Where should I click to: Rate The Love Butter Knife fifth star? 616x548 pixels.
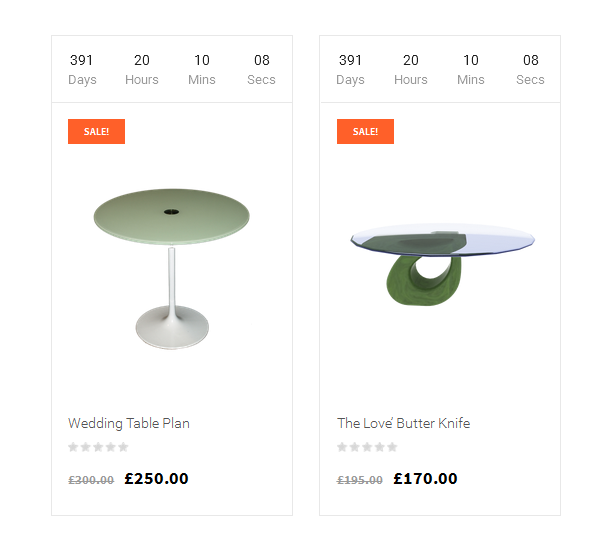point(392,447)
